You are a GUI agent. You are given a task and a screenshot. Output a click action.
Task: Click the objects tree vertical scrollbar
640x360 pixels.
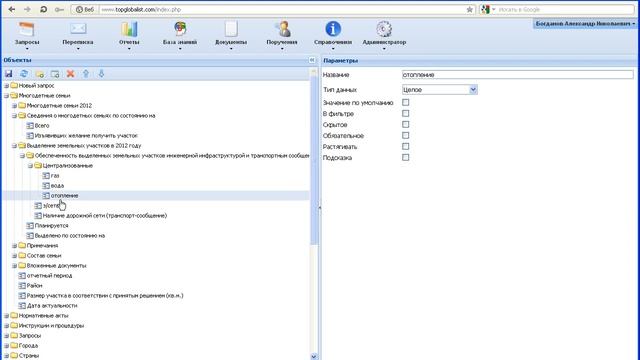[x=314, y=159]
